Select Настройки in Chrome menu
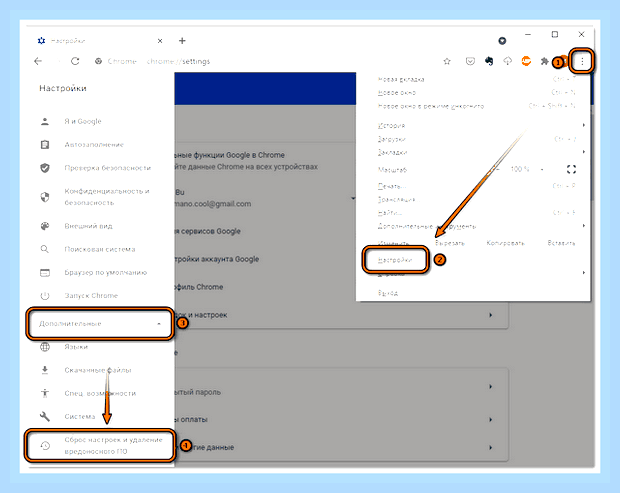 [x=395, y=260]
